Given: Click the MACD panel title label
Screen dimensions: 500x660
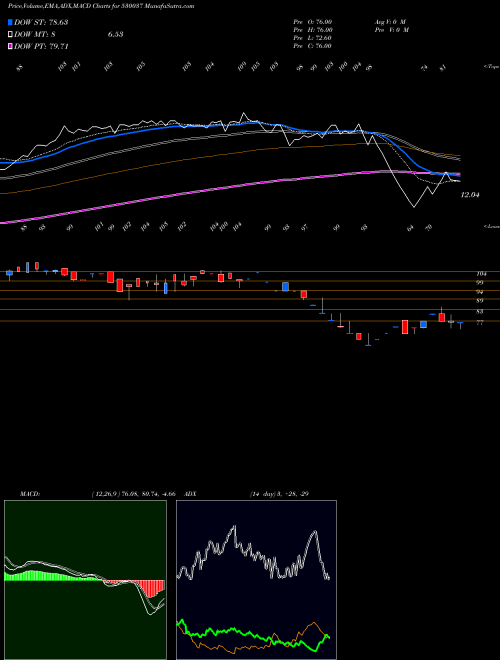Looking at the screenshot, I should (x=30, y=494).
